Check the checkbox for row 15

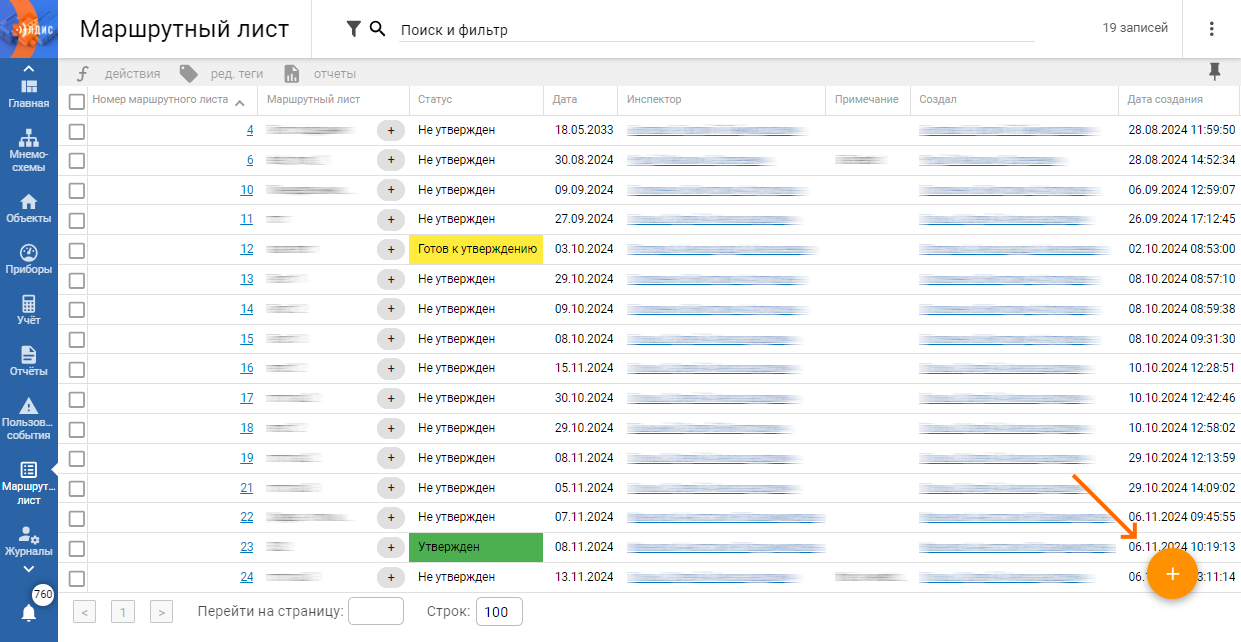[x=76, y=339]
